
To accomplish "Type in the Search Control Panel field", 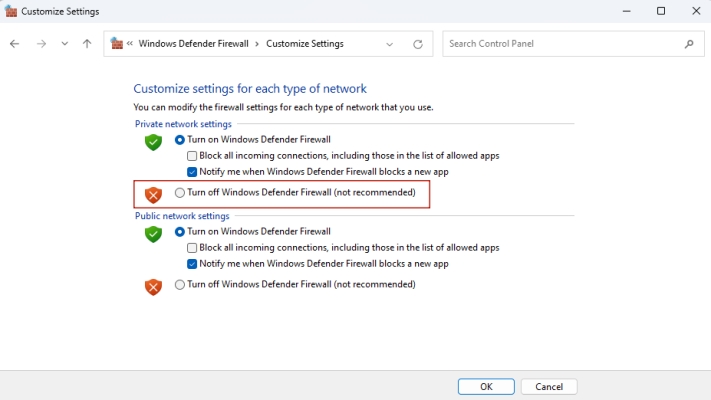I will (x=560, y=44).
